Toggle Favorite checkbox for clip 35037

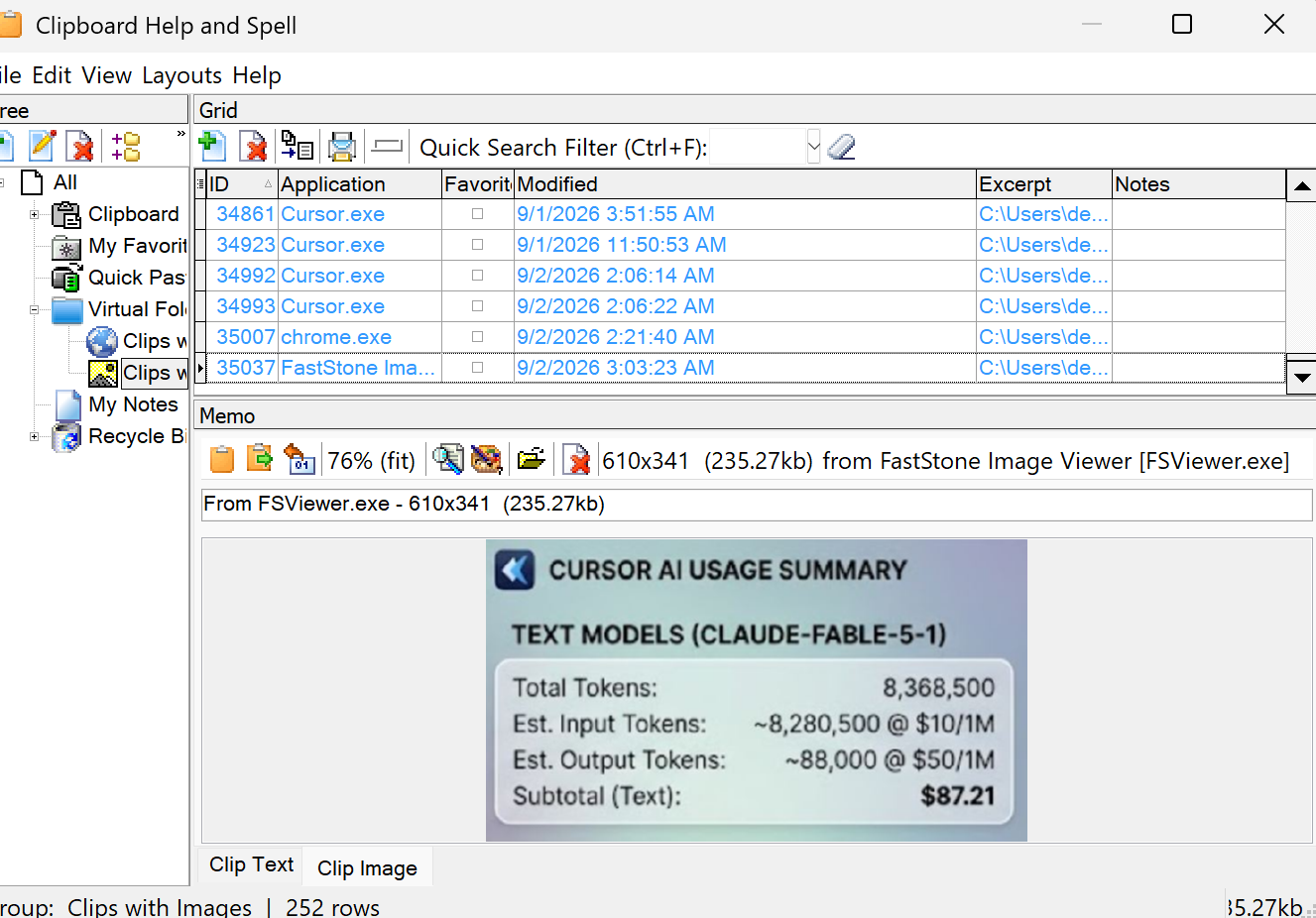coord(477,368)
